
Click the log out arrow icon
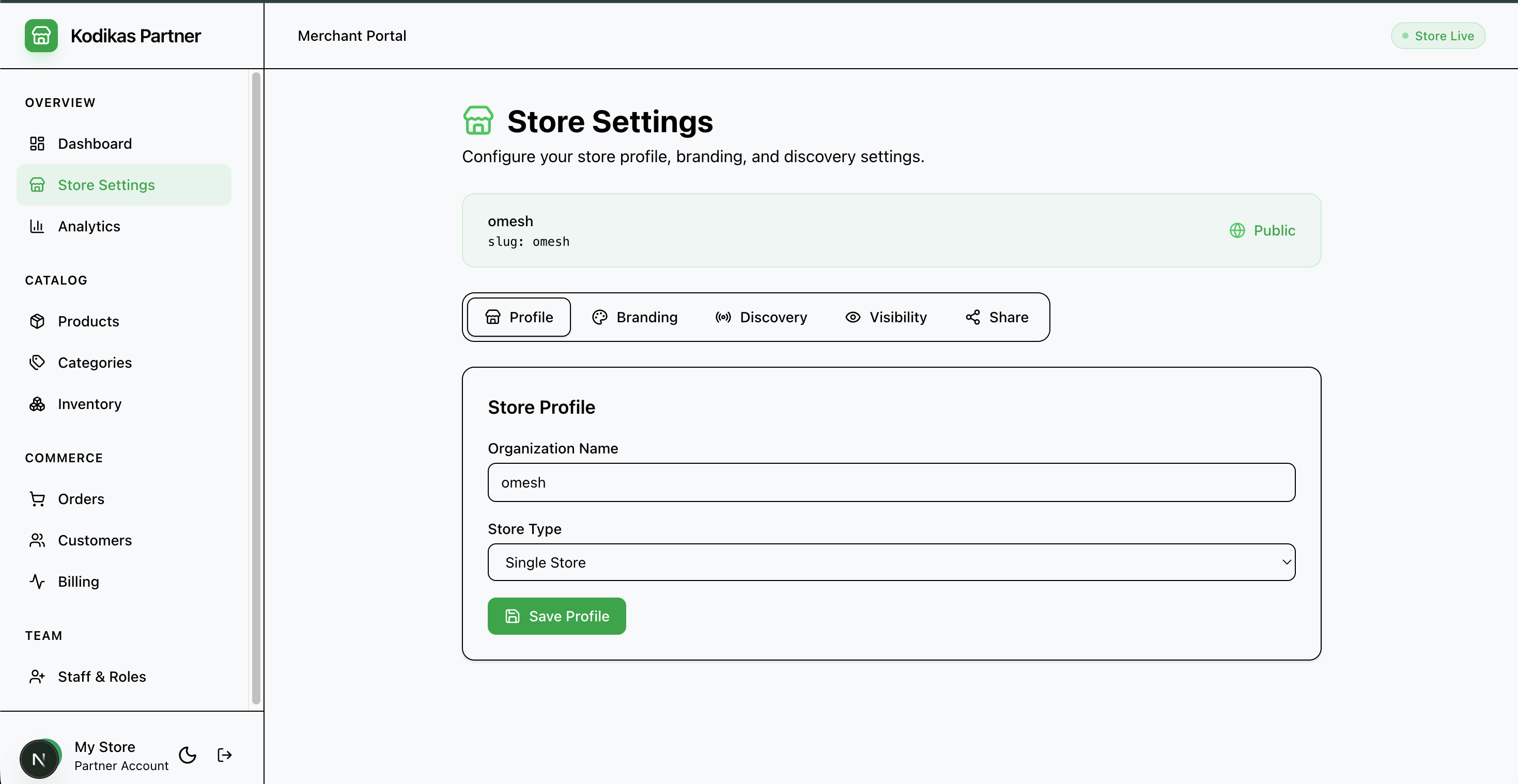(225, 755)
